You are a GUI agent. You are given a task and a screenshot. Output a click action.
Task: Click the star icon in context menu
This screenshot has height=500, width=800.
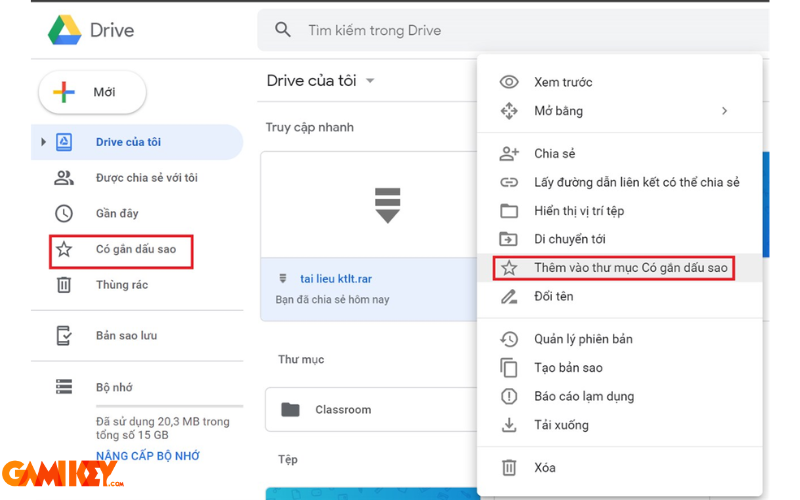point(509,268)
